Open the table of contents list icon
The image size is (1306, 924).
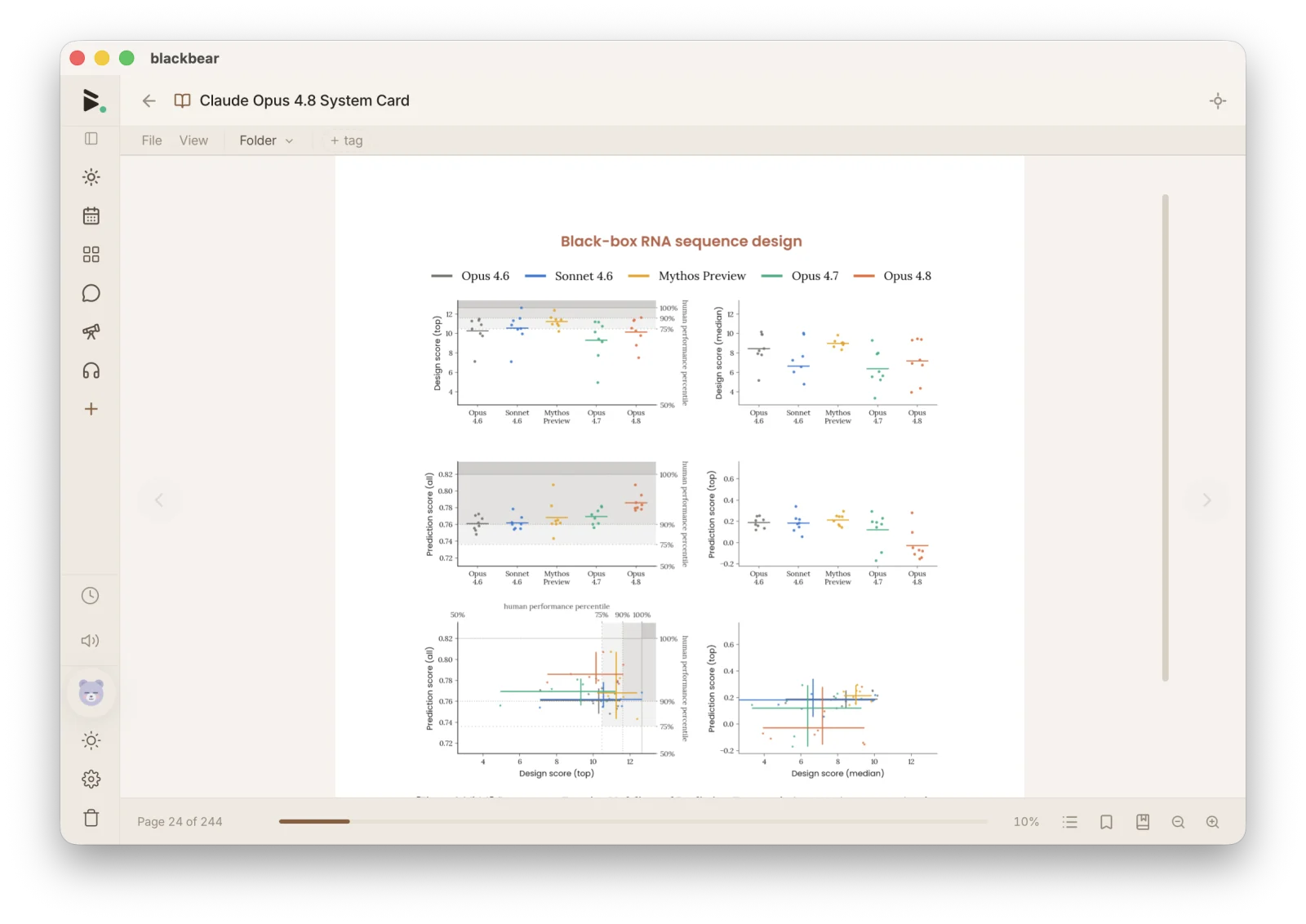pyautogui.click(x=1070, y=822)
